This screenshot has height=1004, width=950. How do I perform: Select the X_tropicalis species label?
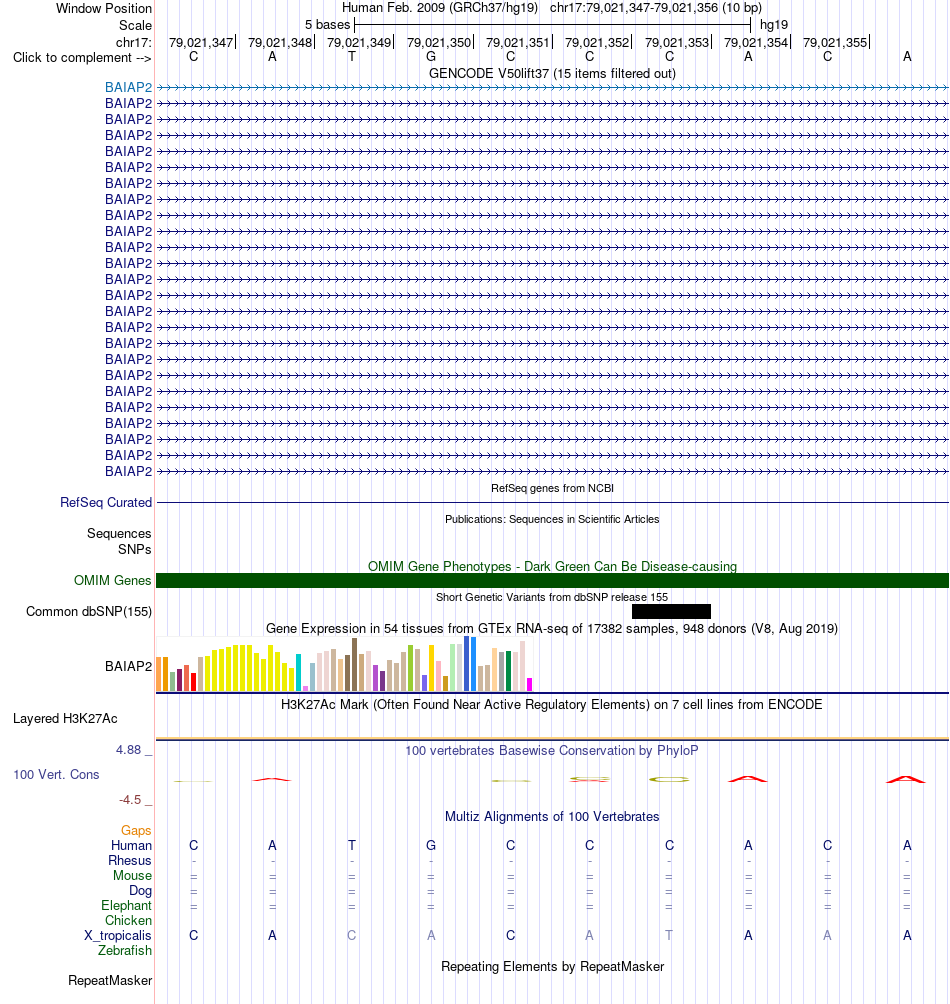[118, 935]
